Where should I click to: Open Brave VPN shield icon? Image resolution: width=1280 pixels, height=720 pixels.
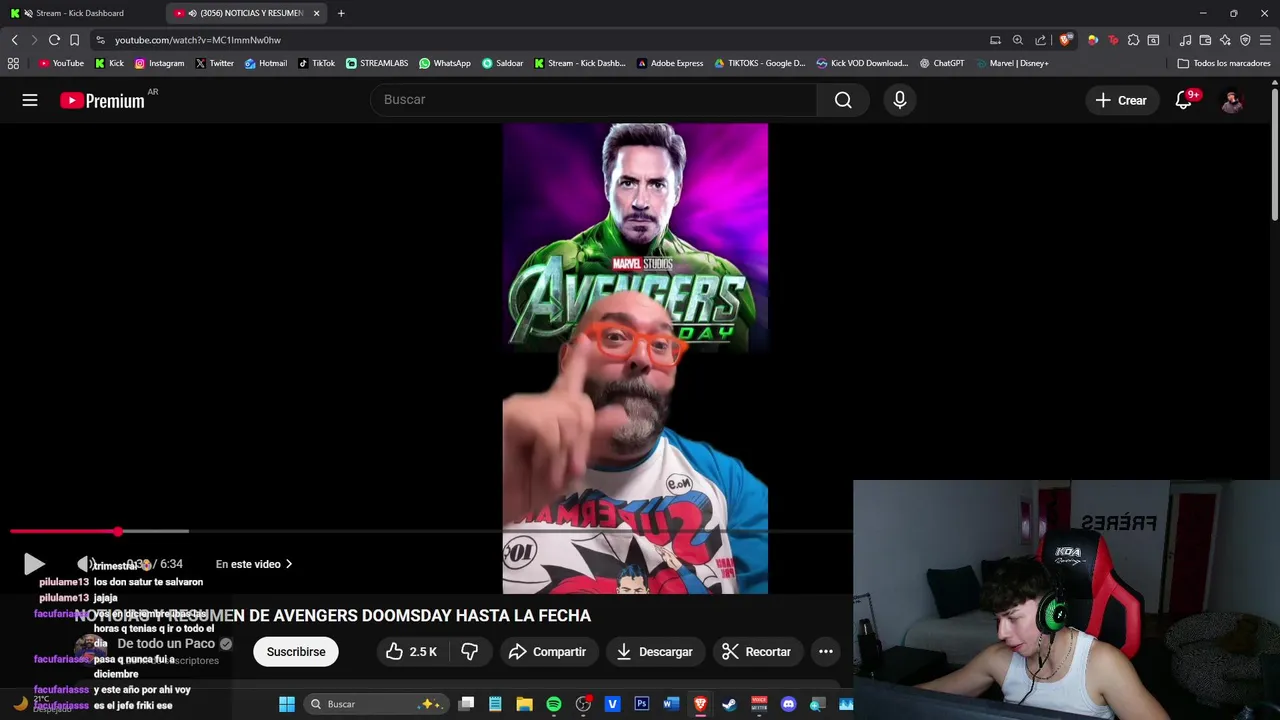coord(1245,40)
